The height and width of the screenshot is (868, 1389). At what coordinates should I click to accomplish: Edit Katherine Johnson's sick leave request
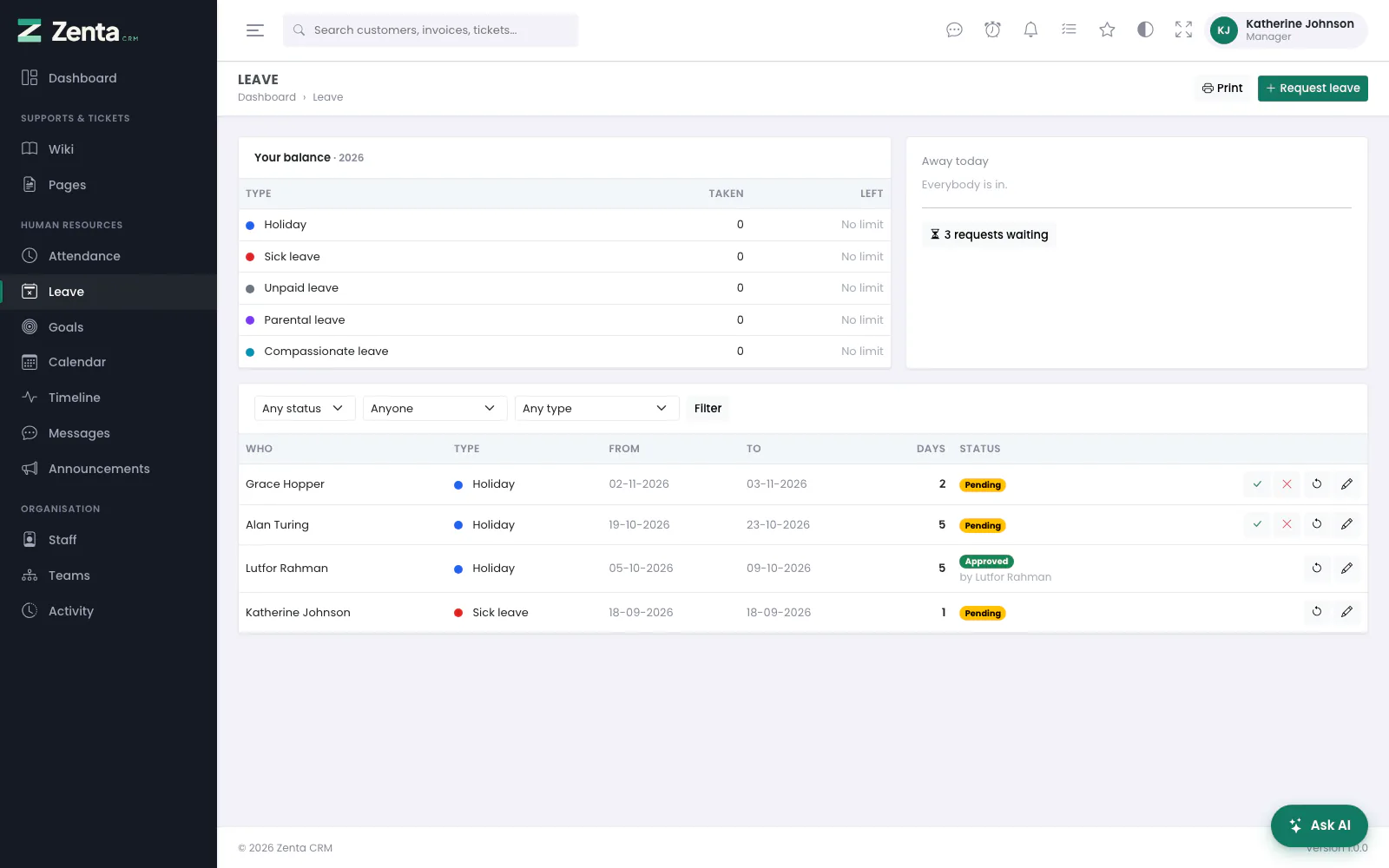[x=1346, y=612]
